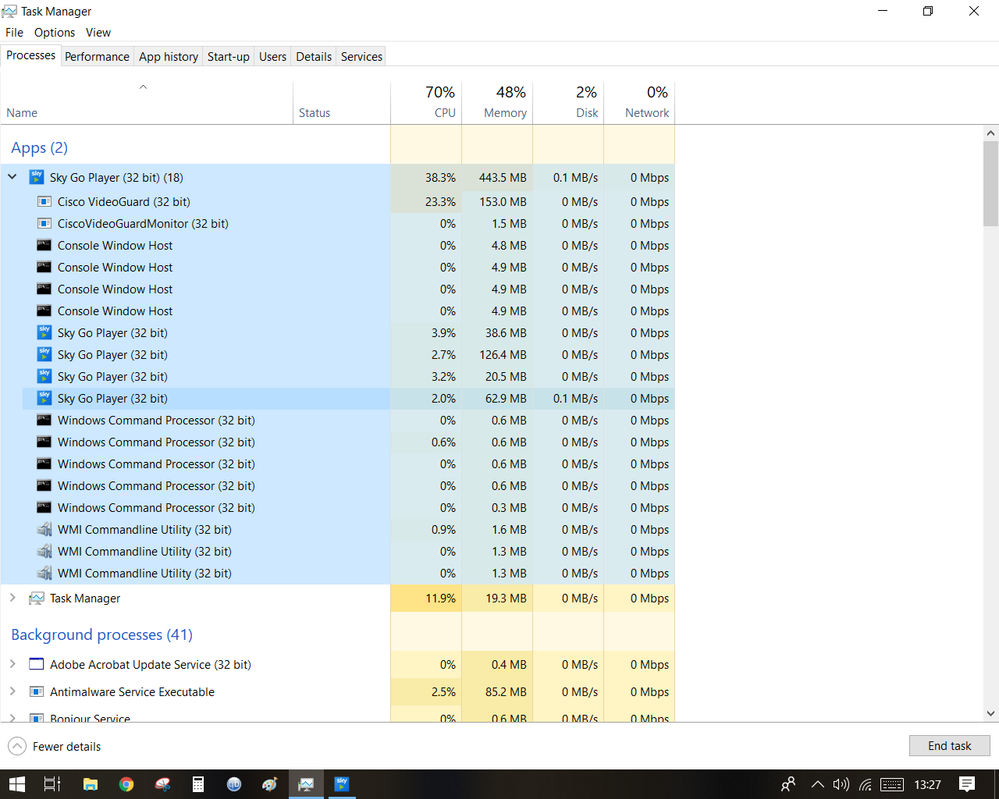Screen dimensions: 999x799
Task: Click the scrollbar down arrow
Action: pyautogui.click(x=990, y=714)
